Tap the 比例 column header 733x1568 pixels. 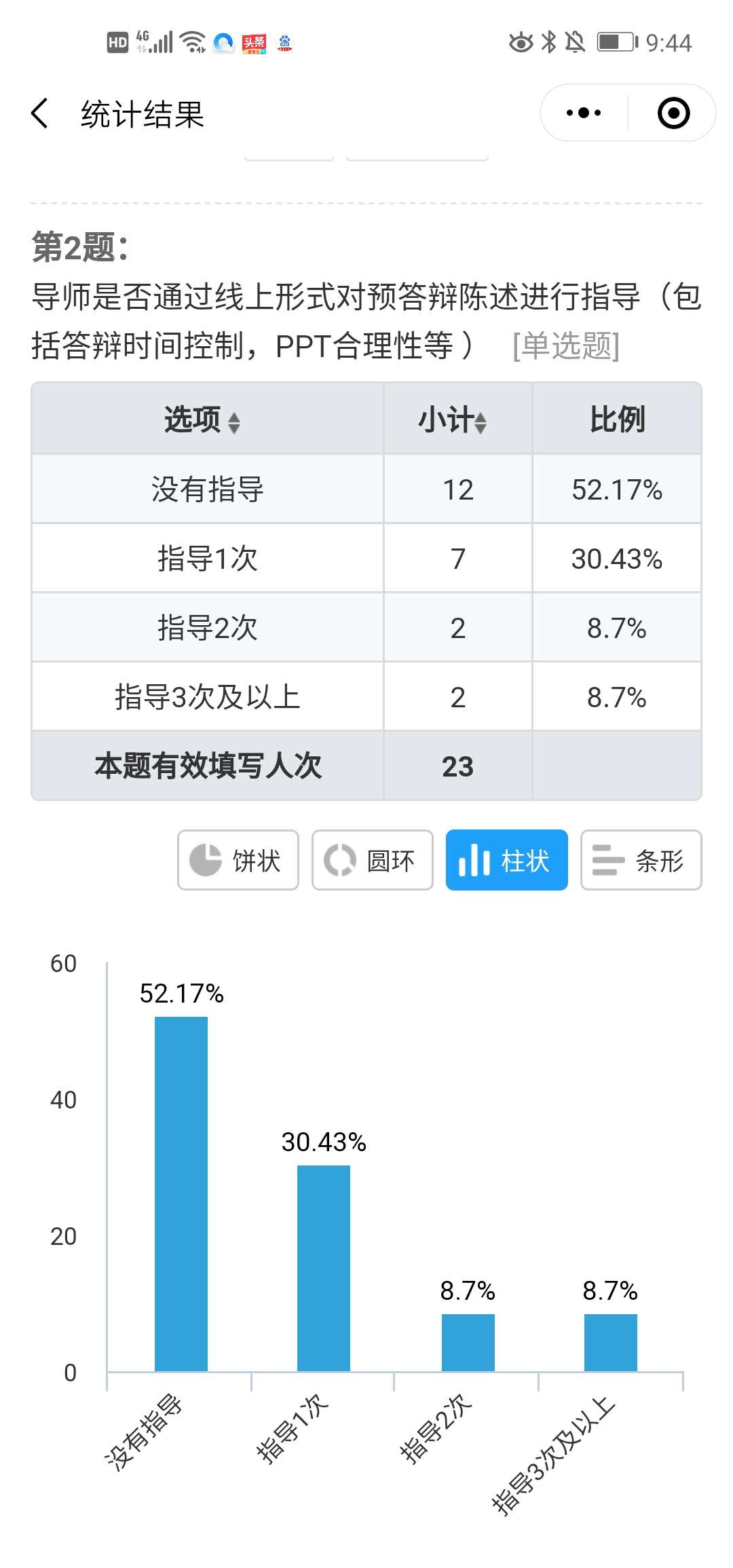(x=616, y=419)
